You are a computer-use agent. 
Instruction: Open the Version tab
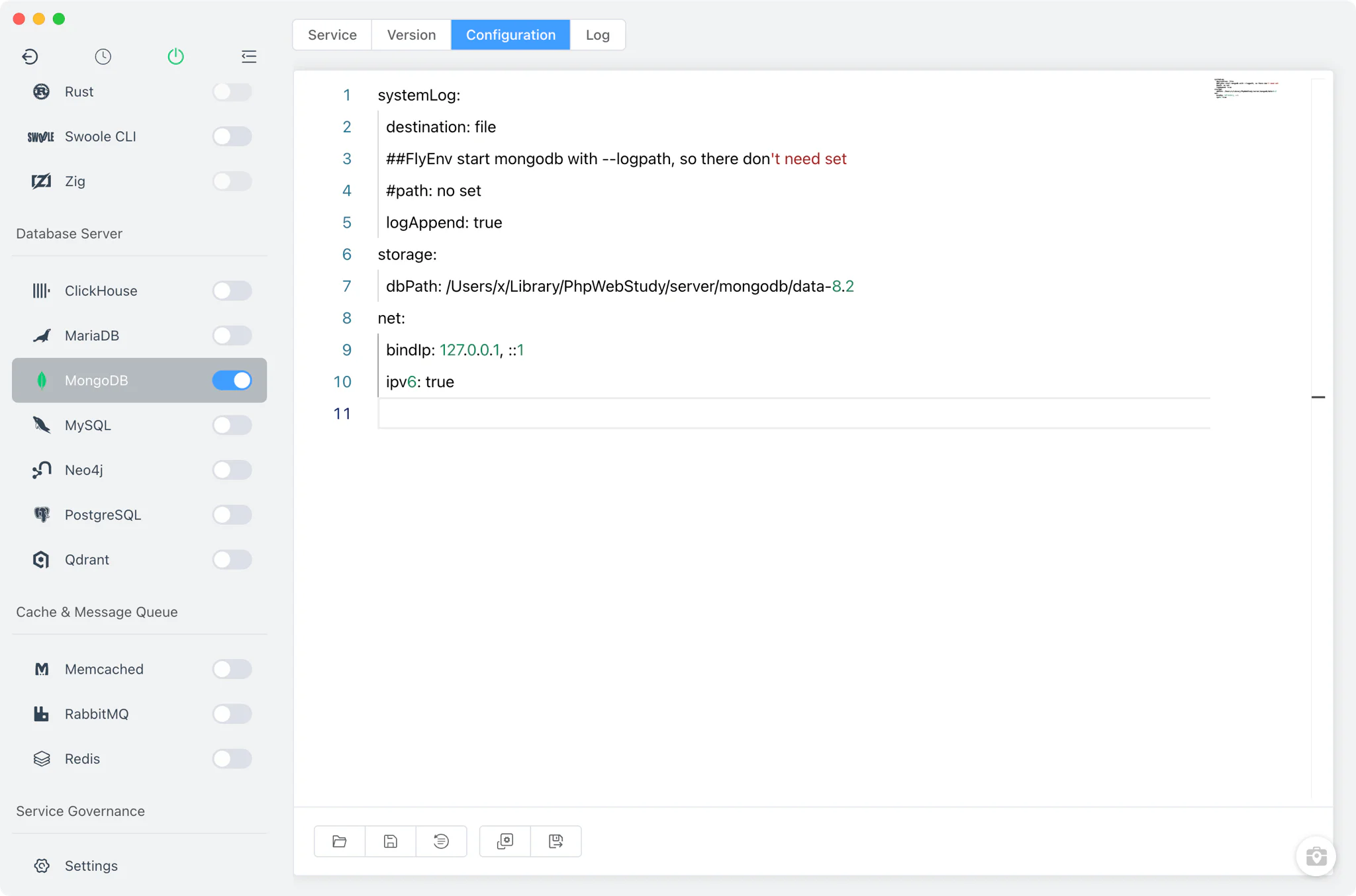(411, 34)
